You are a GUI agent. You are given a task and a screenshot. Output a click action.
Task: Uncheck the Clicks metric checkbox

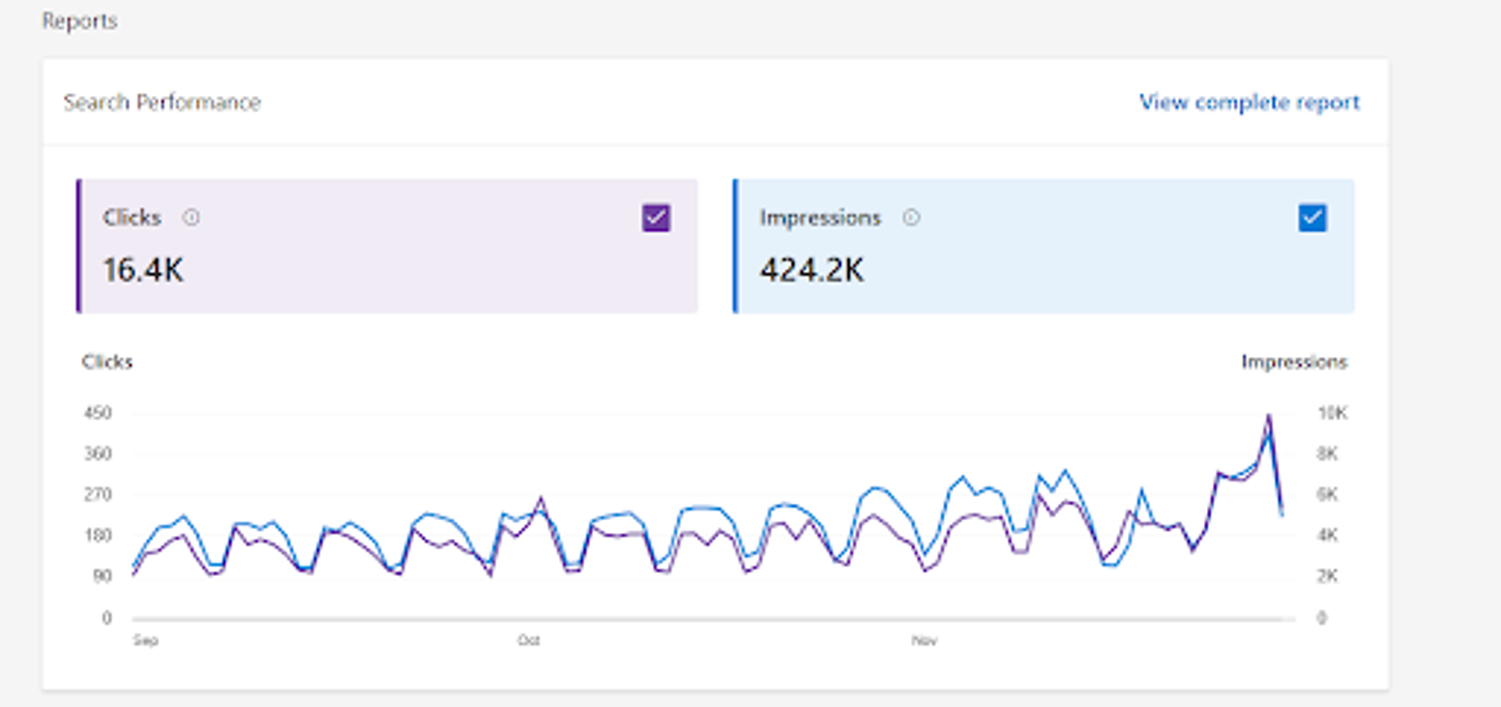point(655,217)
